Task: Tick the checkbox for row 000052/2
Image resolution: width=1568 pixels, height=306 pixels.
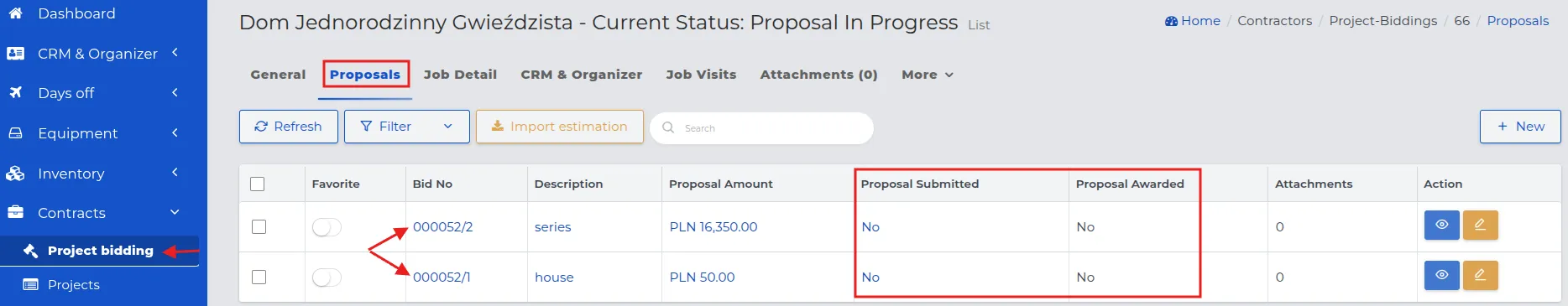Action: click(259, 227)
